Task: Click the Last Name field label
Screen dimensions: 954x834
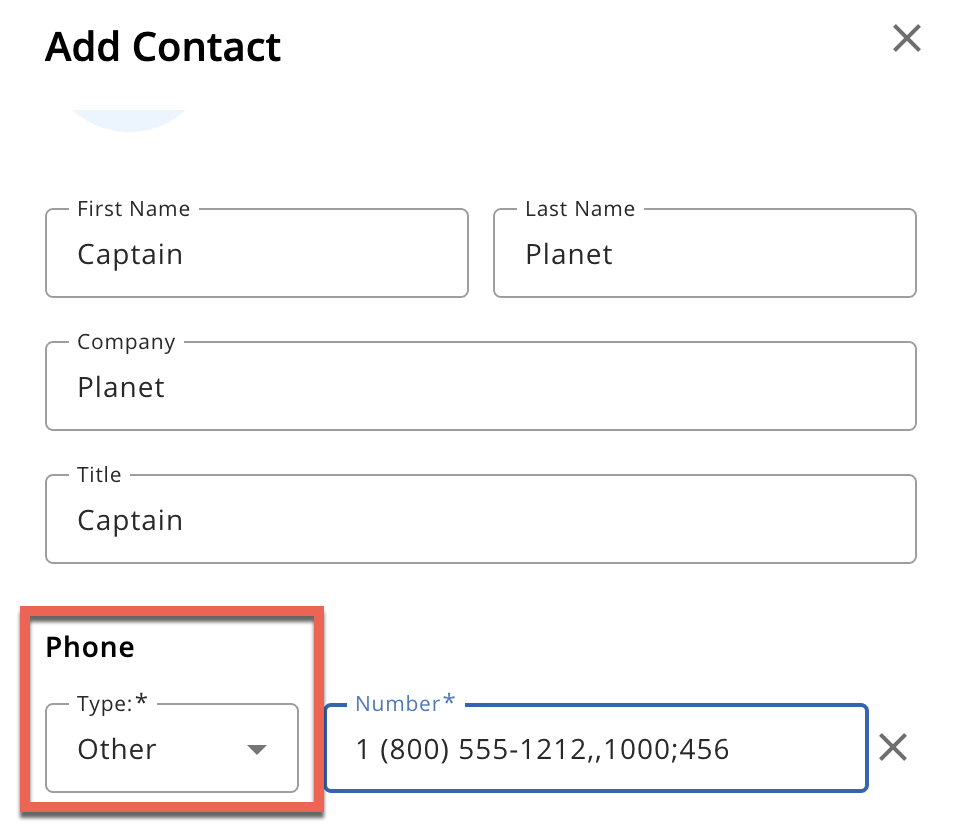Action: pos(580,209)
